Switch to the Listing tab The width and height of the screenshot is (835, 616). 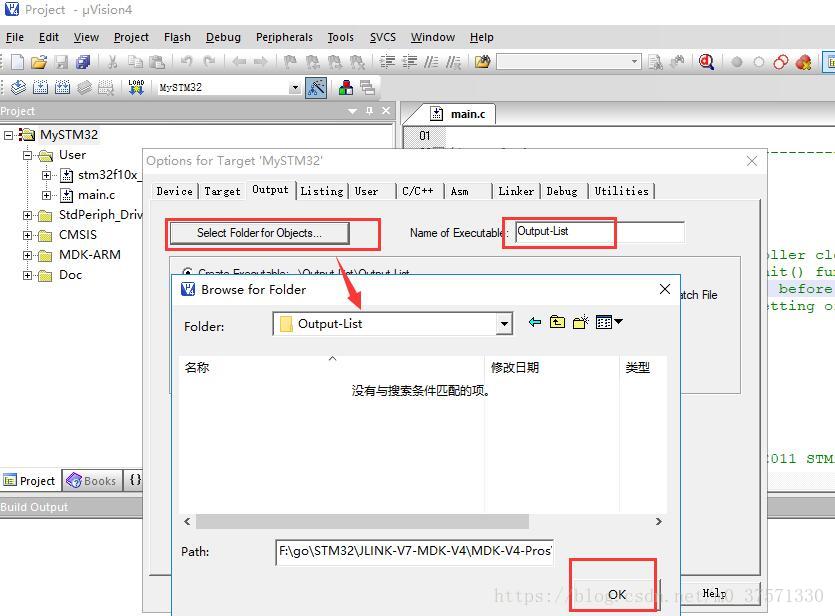tap(322, 191)
